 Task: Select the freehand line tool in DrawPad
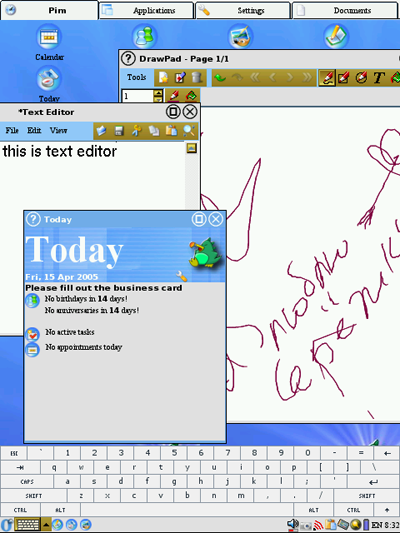click(327, 78)
